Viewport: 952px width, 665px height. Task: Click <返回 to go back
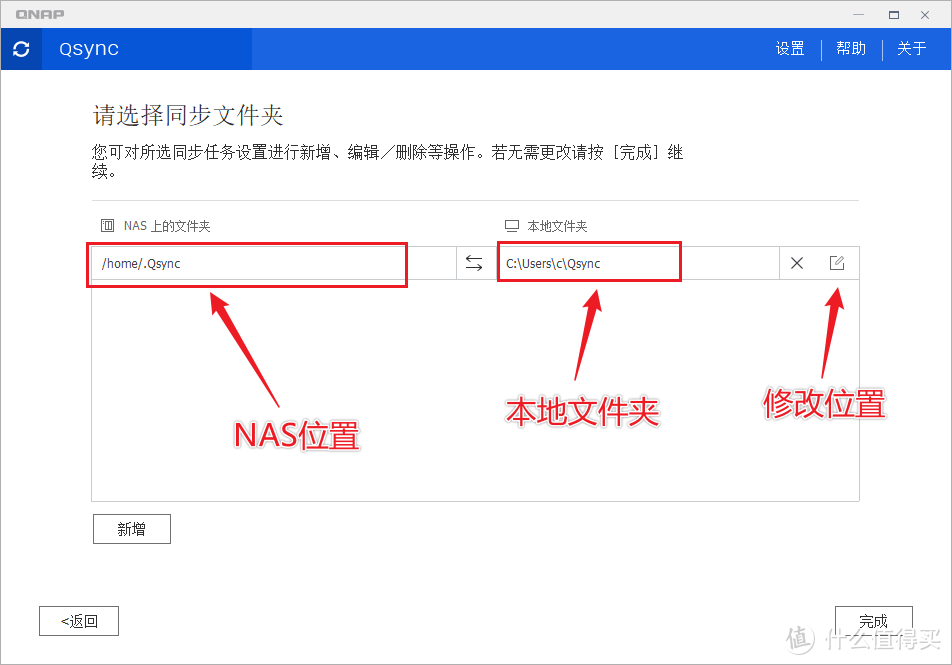[x=78, y=620]
